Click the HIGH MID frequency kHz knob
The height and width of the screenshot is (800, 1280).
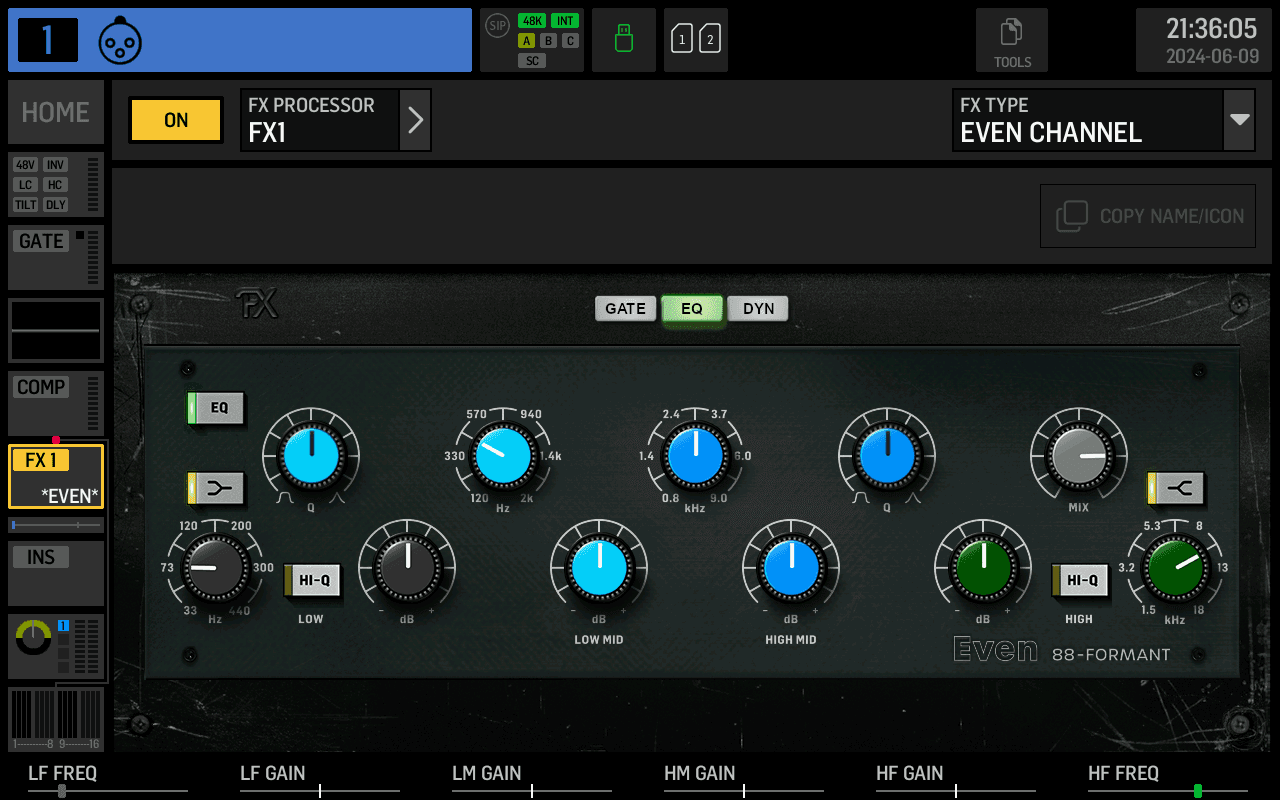pyautogui.click(x=695, y=457)
